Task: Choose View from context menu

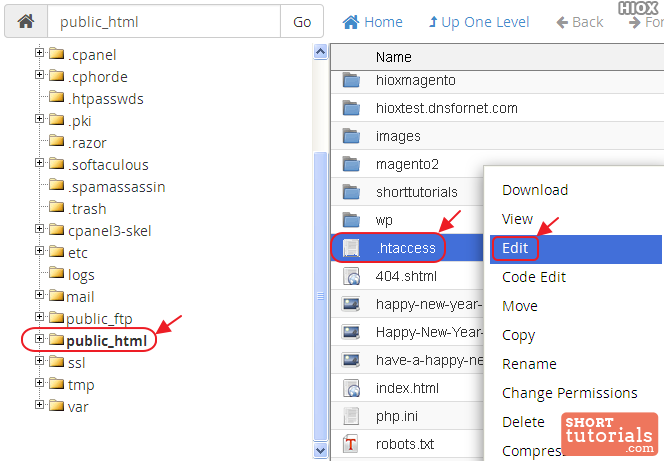Action: click(x=517, y=219)
